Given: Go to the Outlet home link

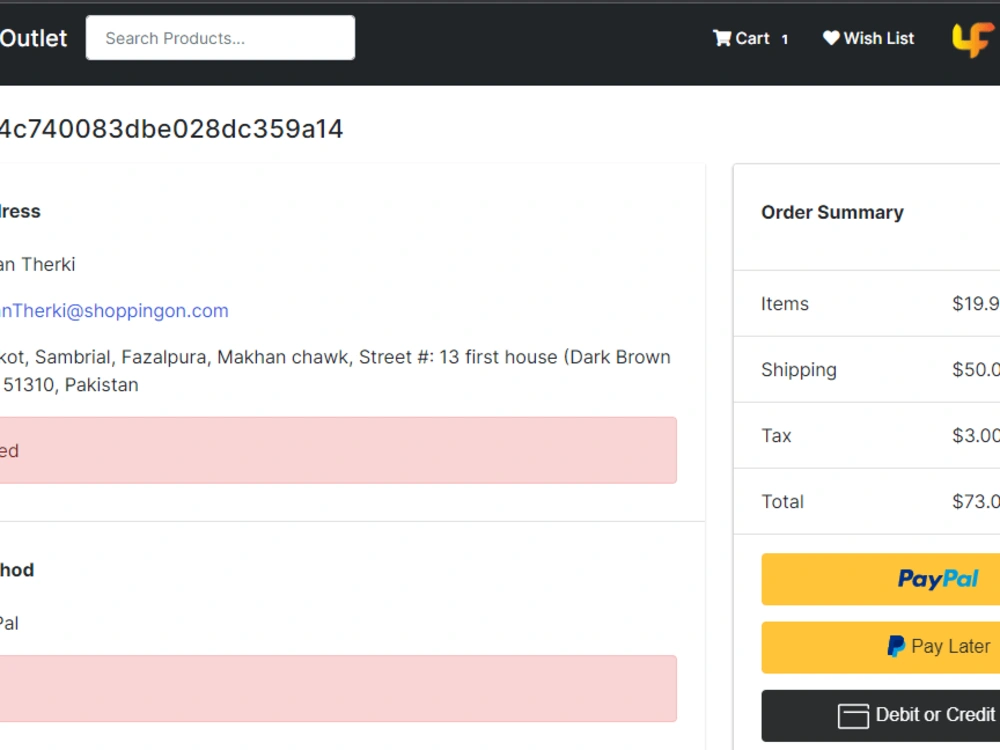Looking at the screenshot, I should pos(33,38).
